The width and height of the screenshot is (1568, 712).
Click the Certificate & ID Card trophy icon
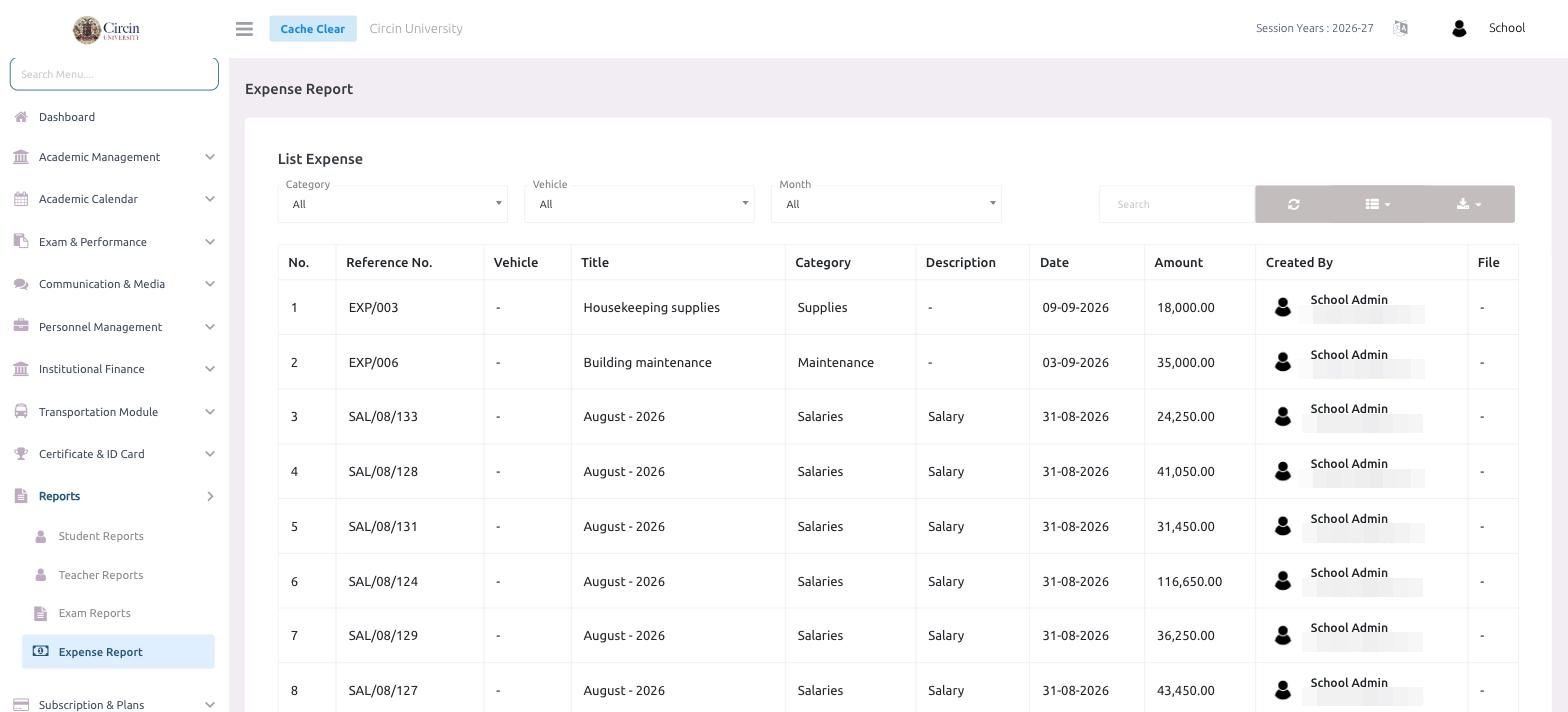[21, 454]
